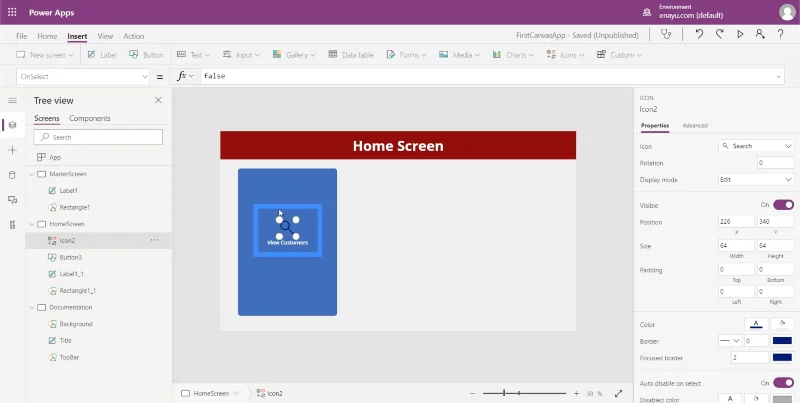The width and height of the screenshot is (800, 403).
Task: Insert a Data table
Action: tap(351, 55)
